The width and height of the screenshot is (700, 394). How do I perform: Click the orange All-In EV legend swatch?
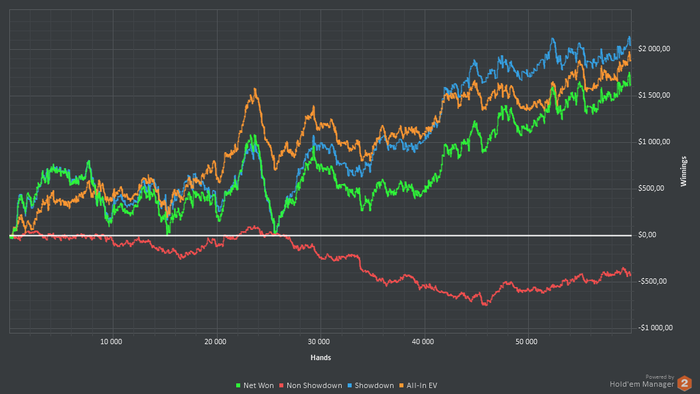click(x=401, y=386)
